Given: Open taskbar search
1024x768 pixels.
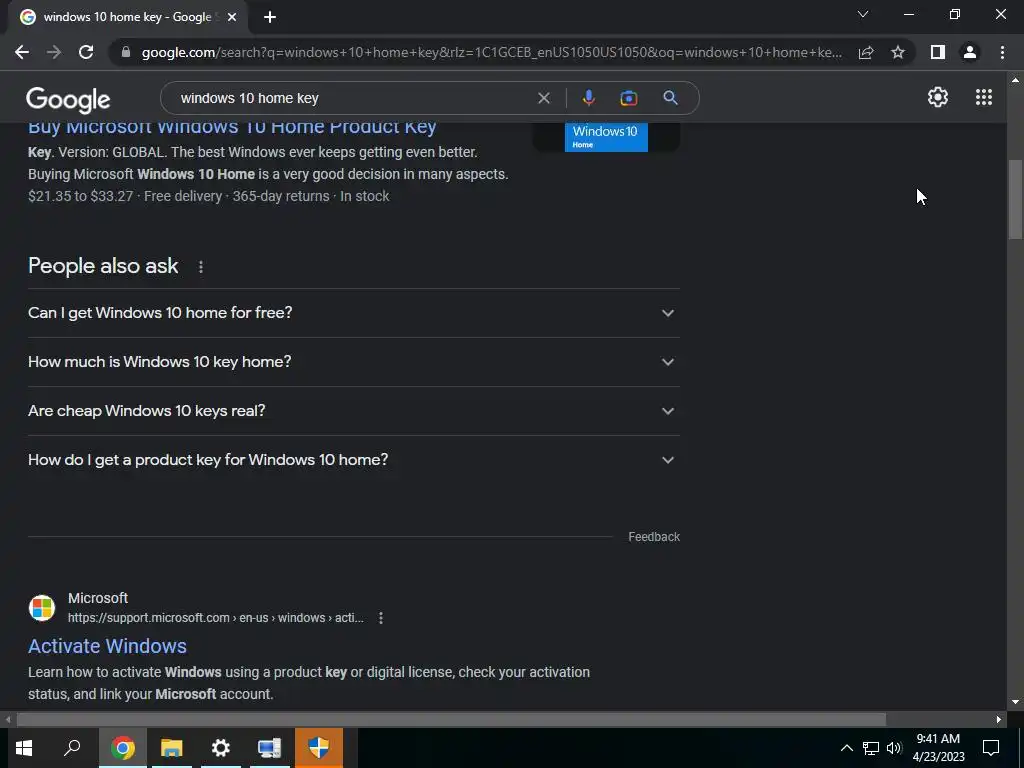Looking at the screenshot, I should point(72,748).
